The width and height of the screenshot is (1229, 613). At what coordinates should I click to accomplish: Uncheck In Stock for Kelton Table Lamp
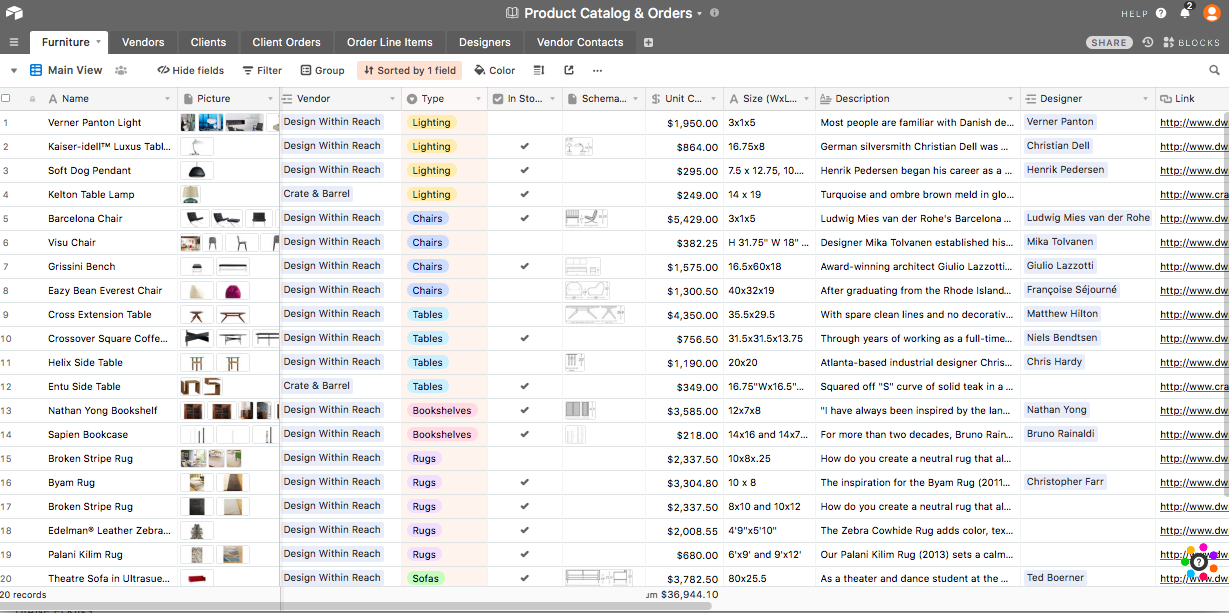click(x=524, y=194)
